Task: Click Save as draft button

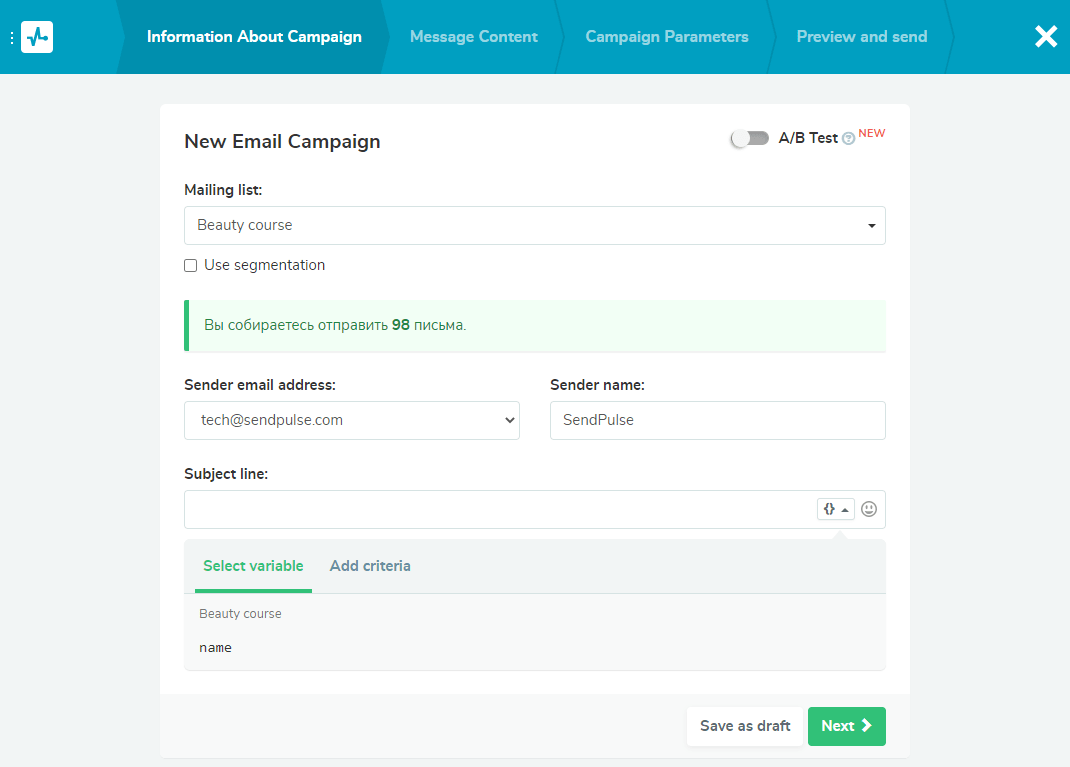Action: (x=745, y=726)
